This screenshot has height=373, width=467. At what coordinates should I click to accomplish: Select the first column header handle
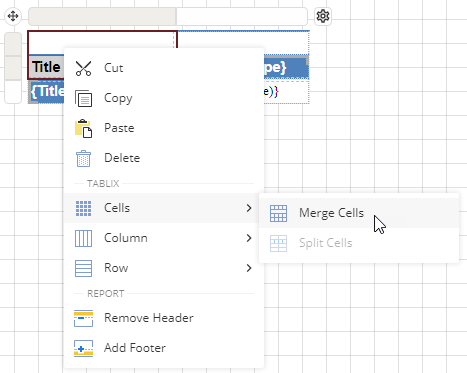(x=102, y=16)
